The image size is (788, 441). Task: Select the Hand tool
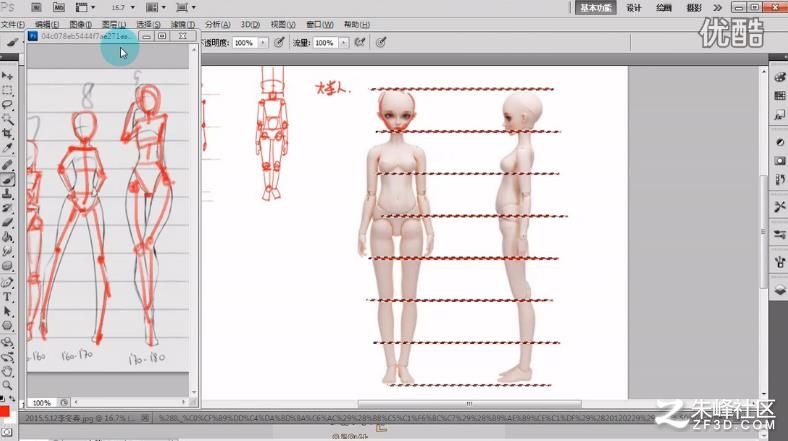point(7,372)
